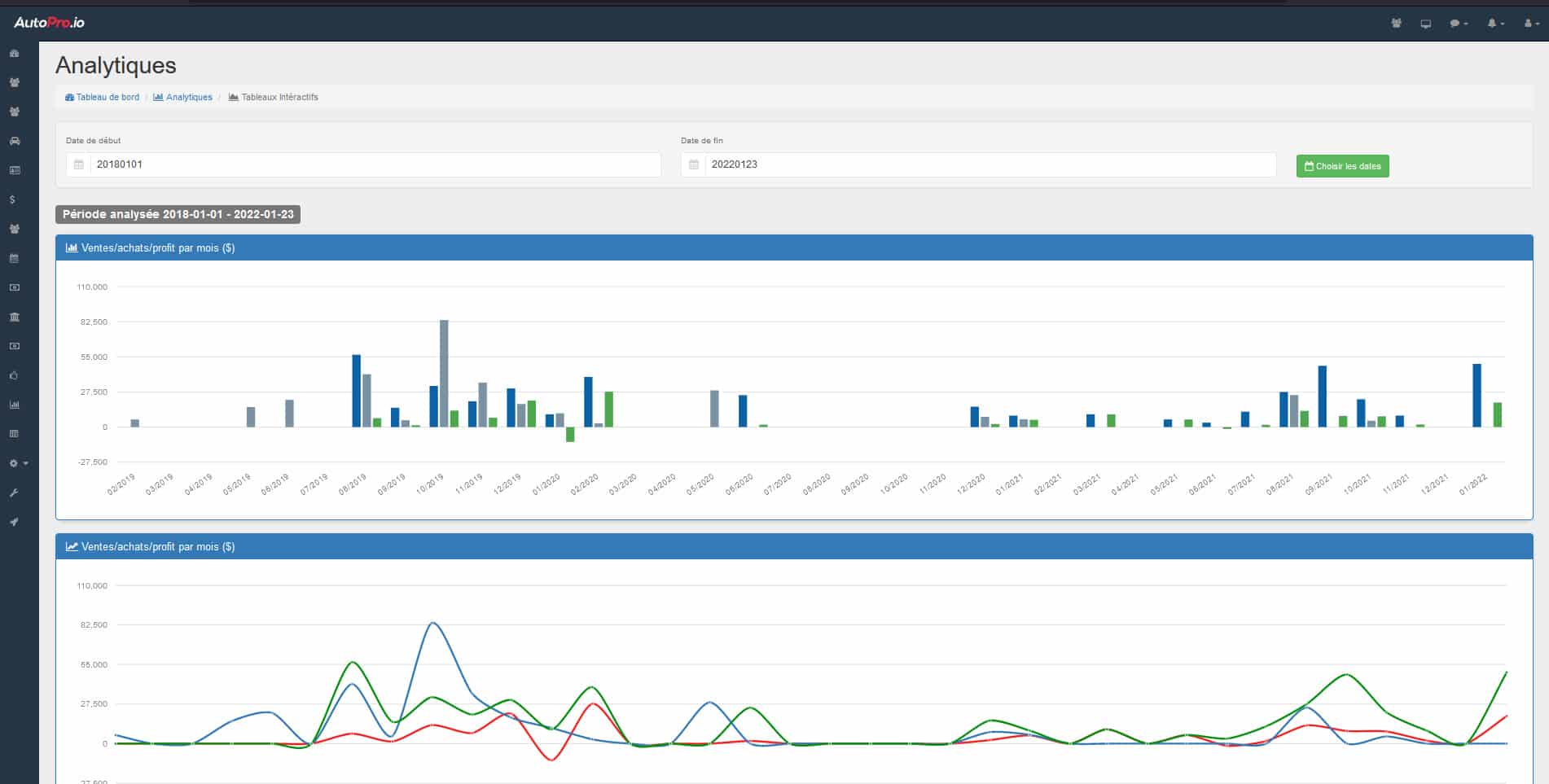Expand the gear settings dropdown in the sidebar
The image size is (1549, 784).
point(18,463)
